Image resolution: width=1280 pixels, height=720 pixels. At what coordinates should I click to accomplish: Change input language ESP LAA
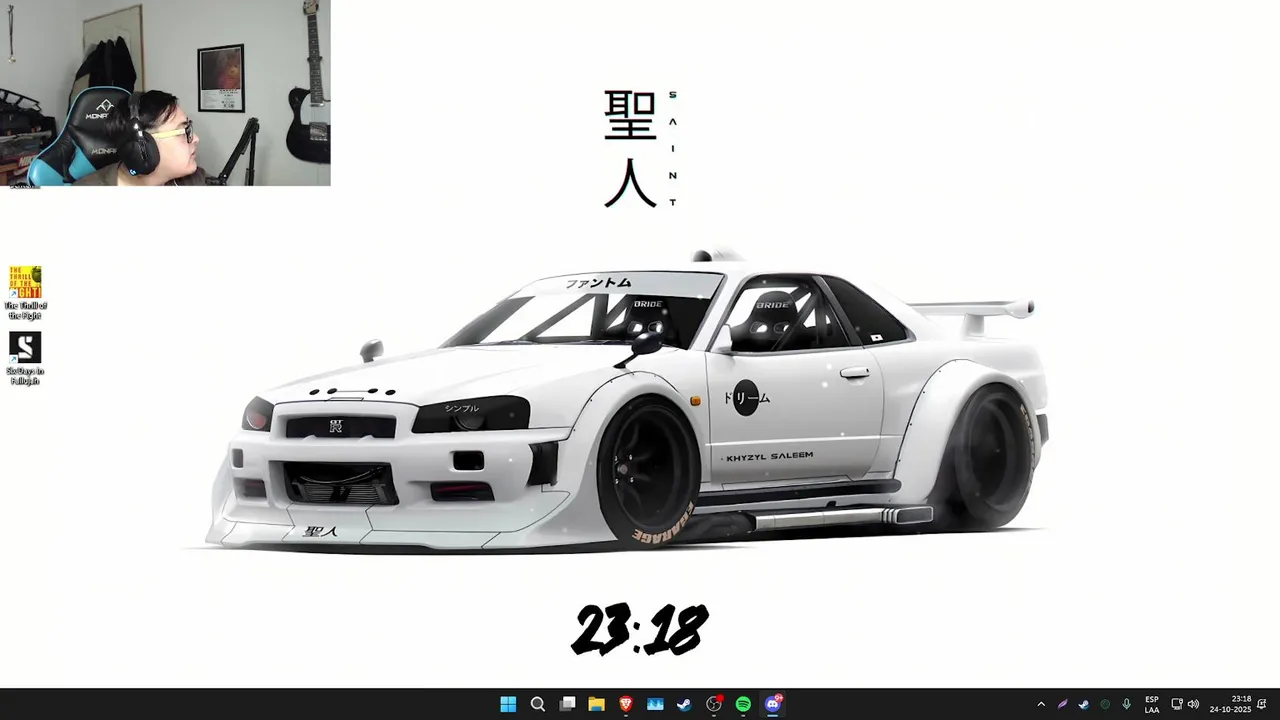pos(1152,704)
